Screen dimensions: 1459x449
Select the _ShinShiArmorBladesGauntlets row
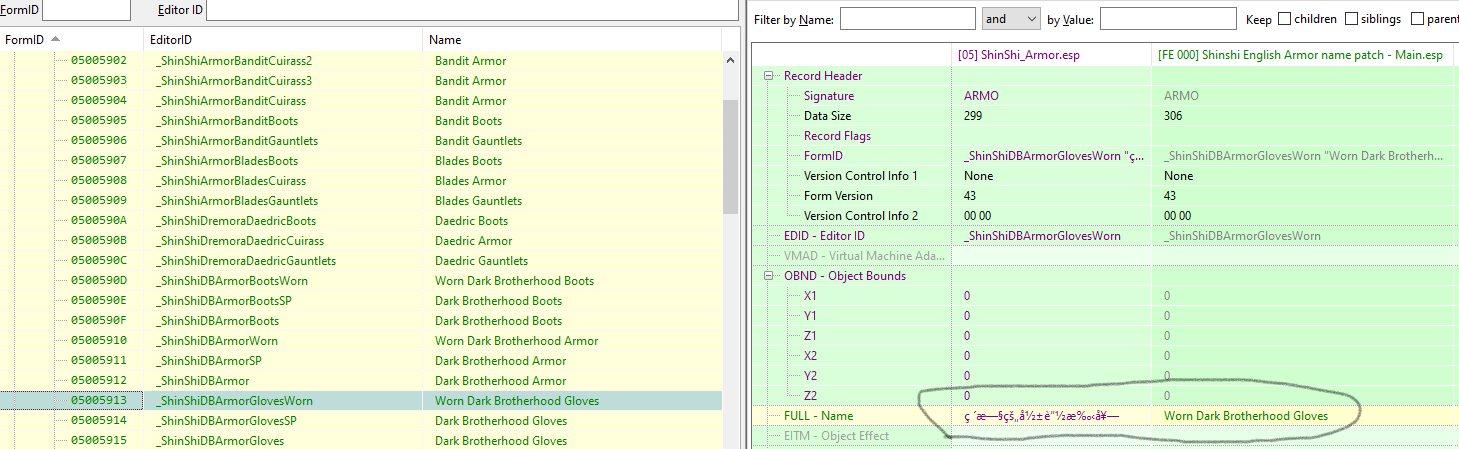(360, 201)
